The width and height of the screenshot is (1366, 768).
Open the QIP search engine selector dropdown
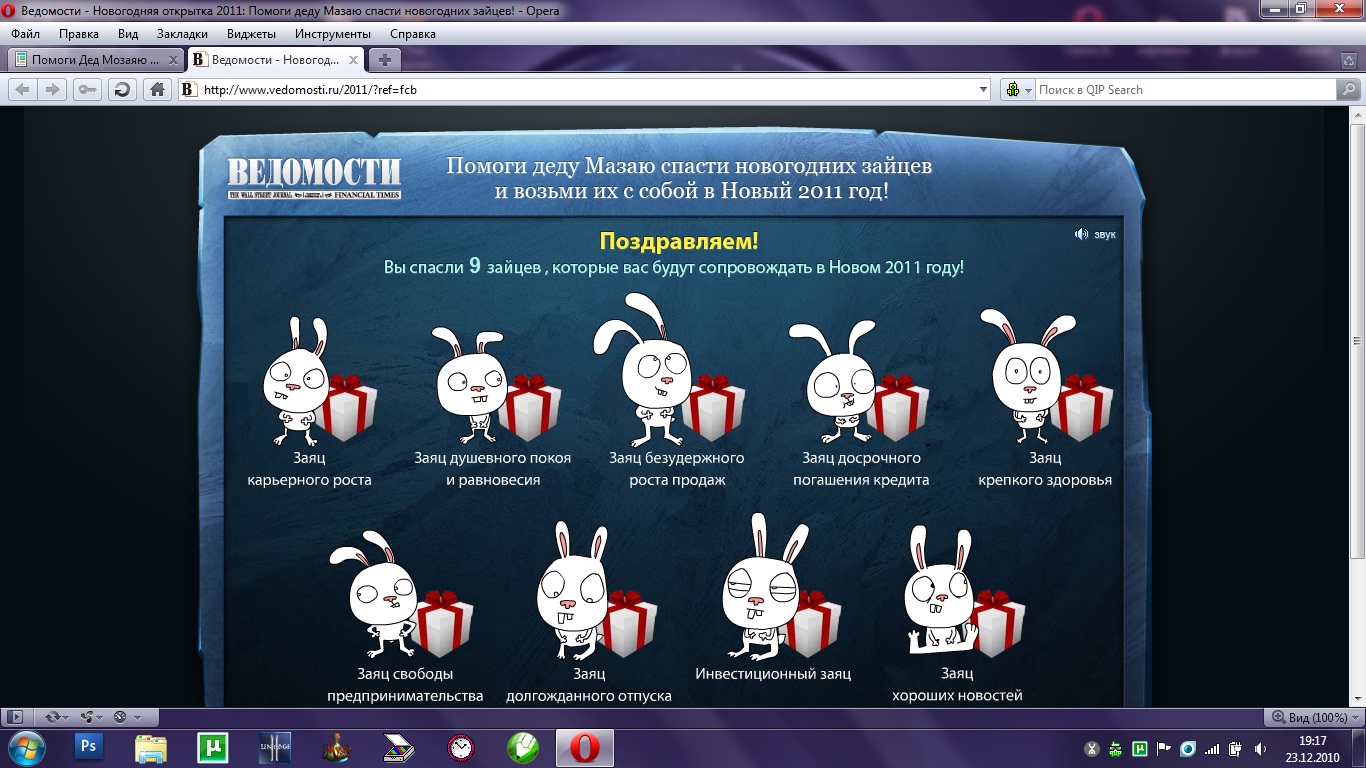[x=1018, y=90]
